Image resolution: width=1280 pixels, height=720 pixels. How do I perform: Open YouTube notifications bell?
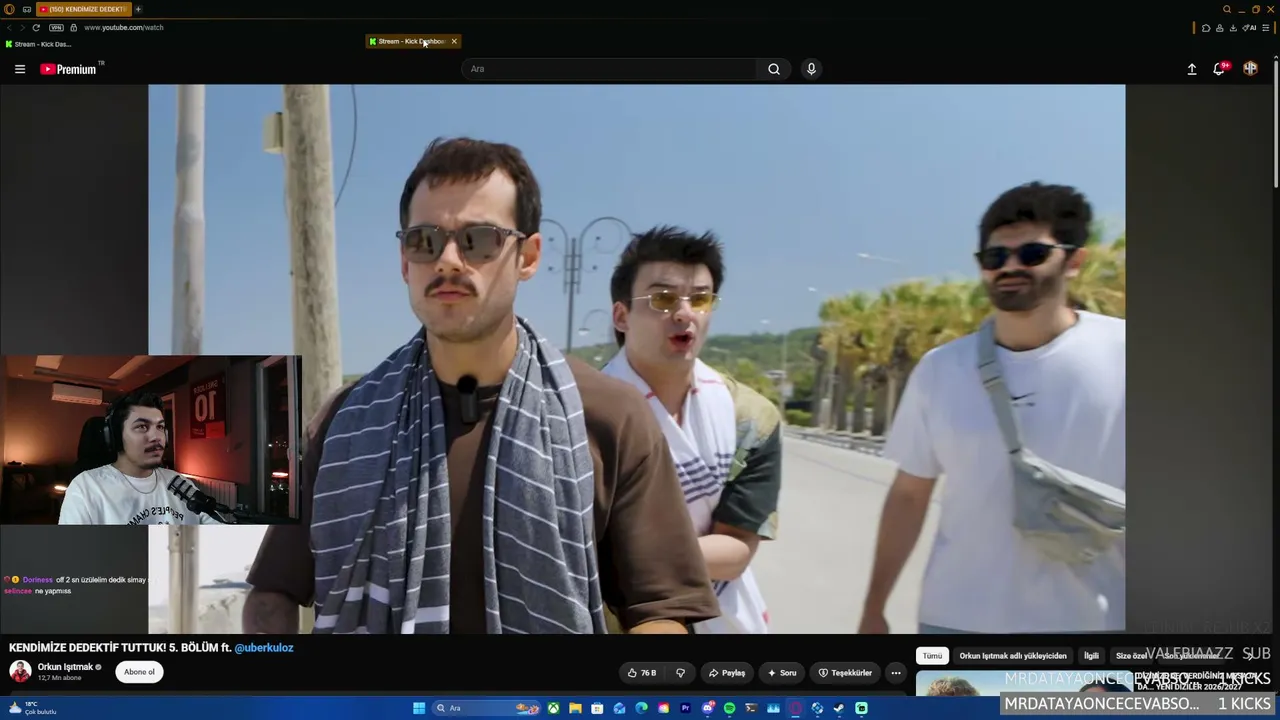[x=1219, y=69]
